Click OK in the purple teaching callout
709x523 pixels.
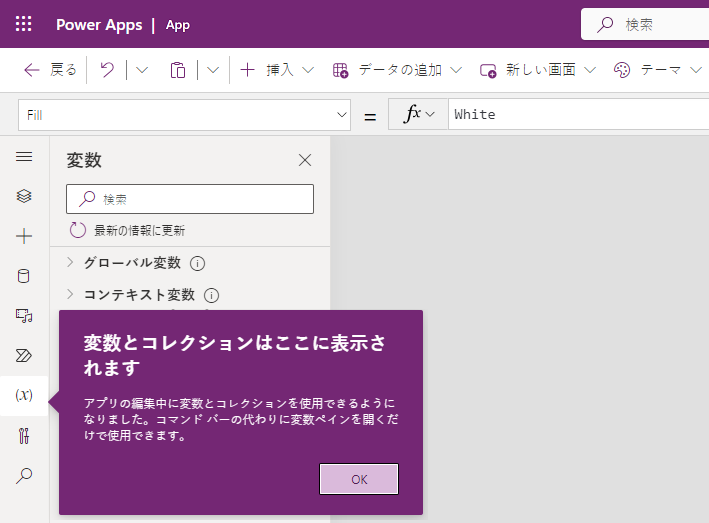click(359, 479)
